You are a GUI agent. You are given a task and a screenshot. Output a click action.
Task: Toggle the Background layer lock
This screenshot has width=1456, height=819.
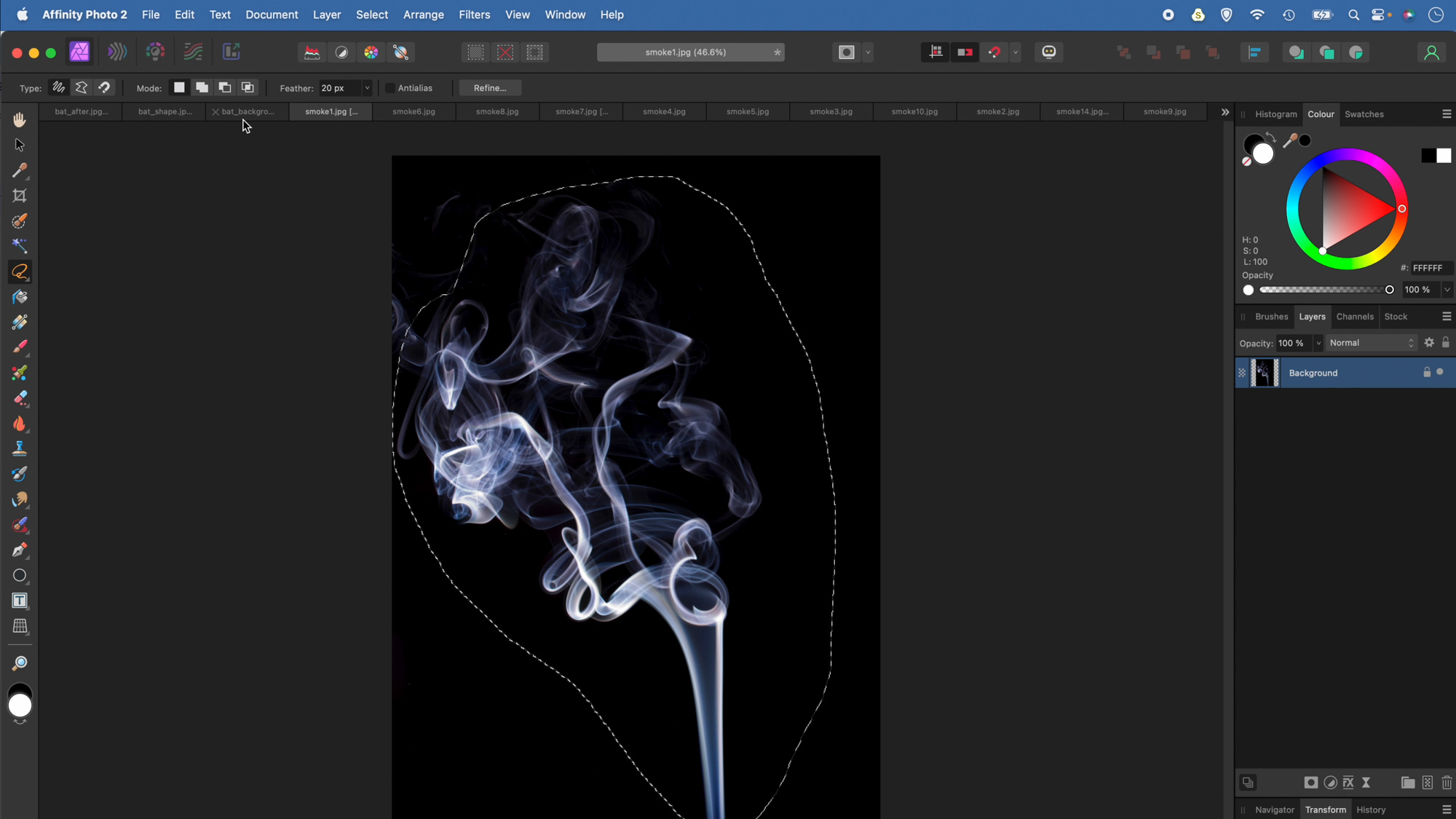coord(1427,372)
